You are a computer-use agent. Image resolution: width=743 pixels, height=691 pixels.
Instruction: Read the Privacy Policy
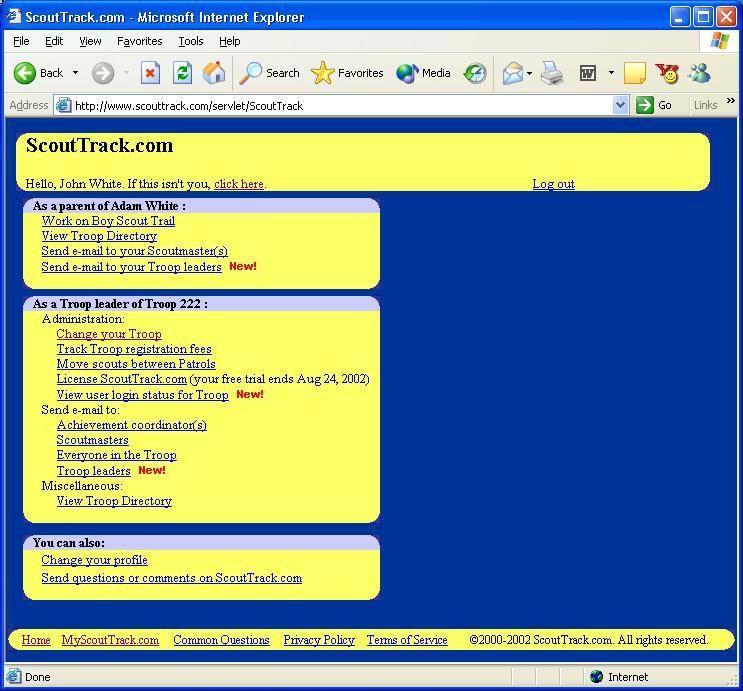click(319, 640)
